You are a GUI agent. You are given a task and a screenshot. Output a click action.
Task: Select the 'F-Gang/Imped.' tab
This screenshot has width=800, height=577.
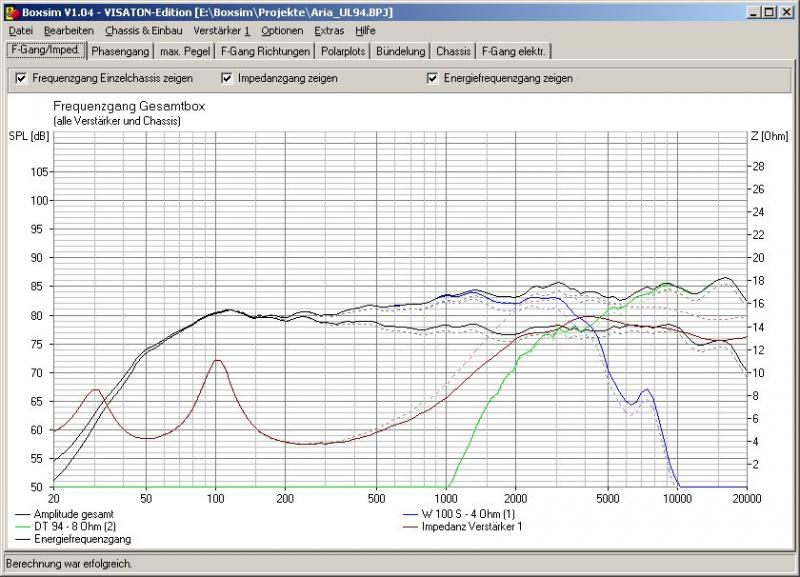44,49
